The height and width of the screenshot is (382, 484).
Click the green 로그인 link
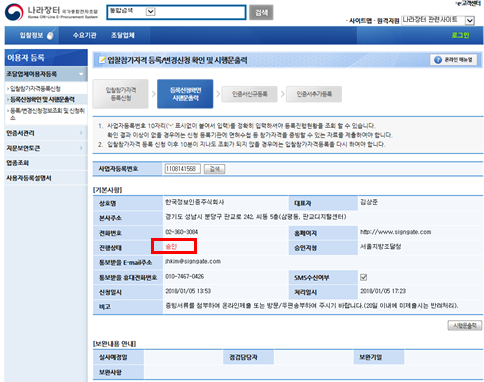(460, 35)
